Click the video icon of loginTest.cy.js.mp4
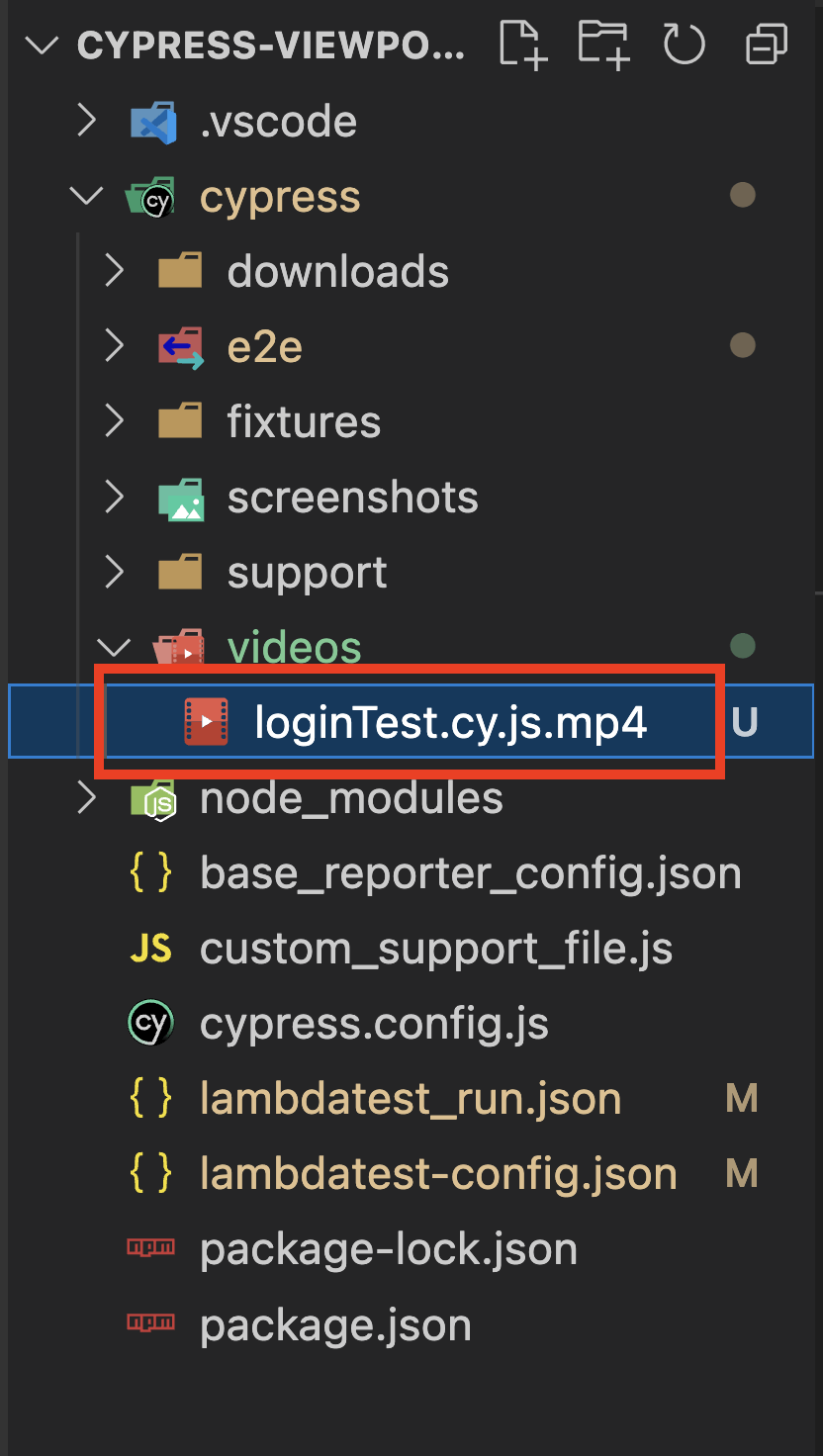 [x=206, y=722]
